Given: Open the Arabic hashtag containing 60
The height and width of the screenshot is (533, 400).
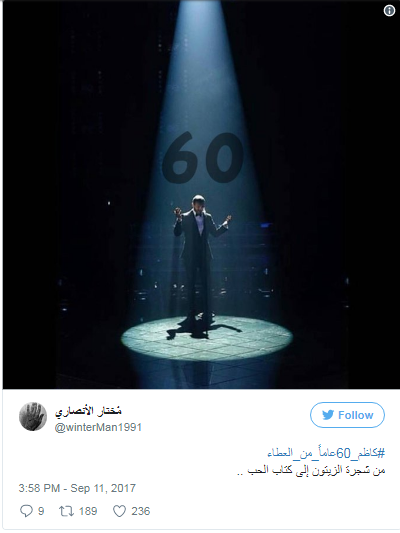Looking at the screenshot, I should pyautogui.click(x=326, y=453).
